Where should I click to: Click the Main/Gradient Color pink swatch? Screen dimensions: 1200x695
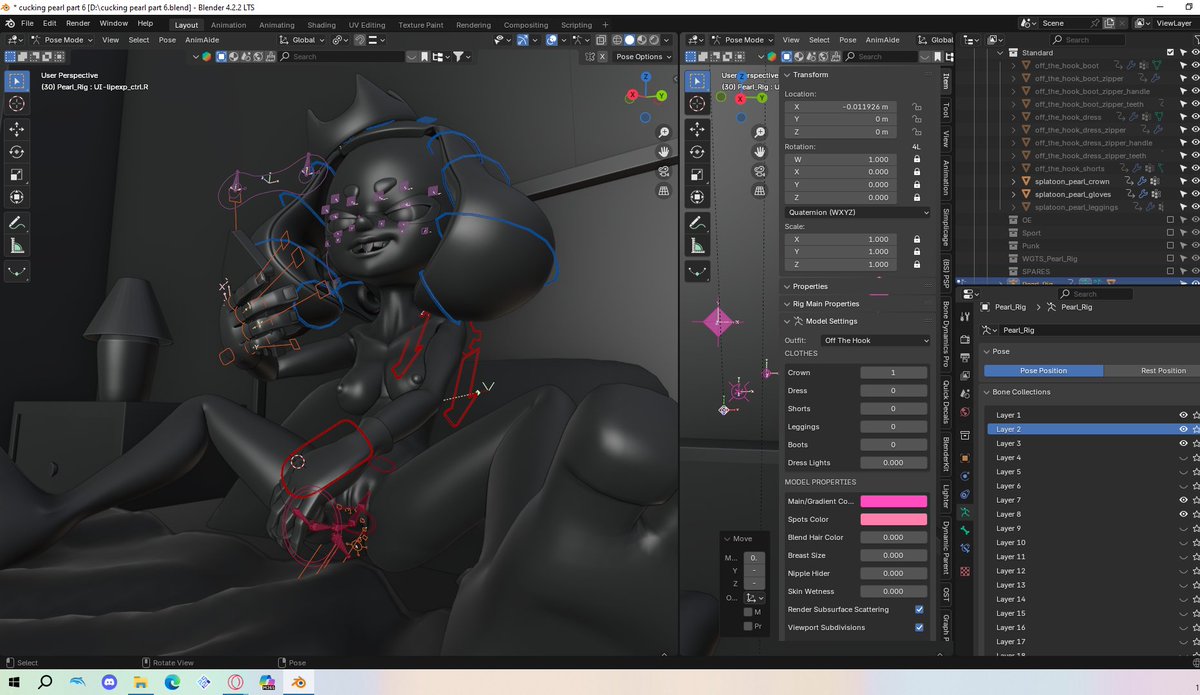tap(893, 501)
